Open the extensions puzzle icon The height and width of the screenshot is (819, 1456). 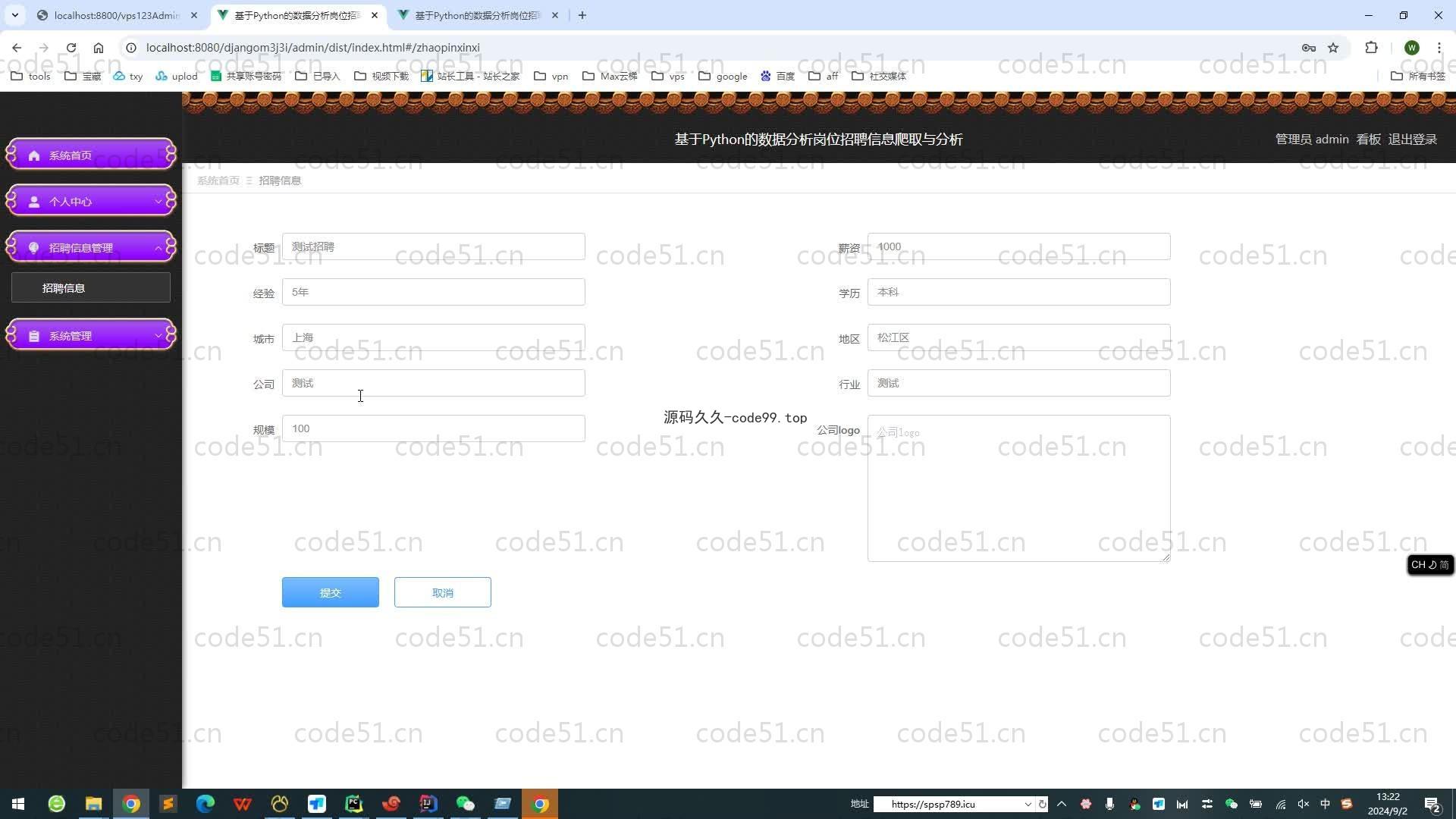1371,48
